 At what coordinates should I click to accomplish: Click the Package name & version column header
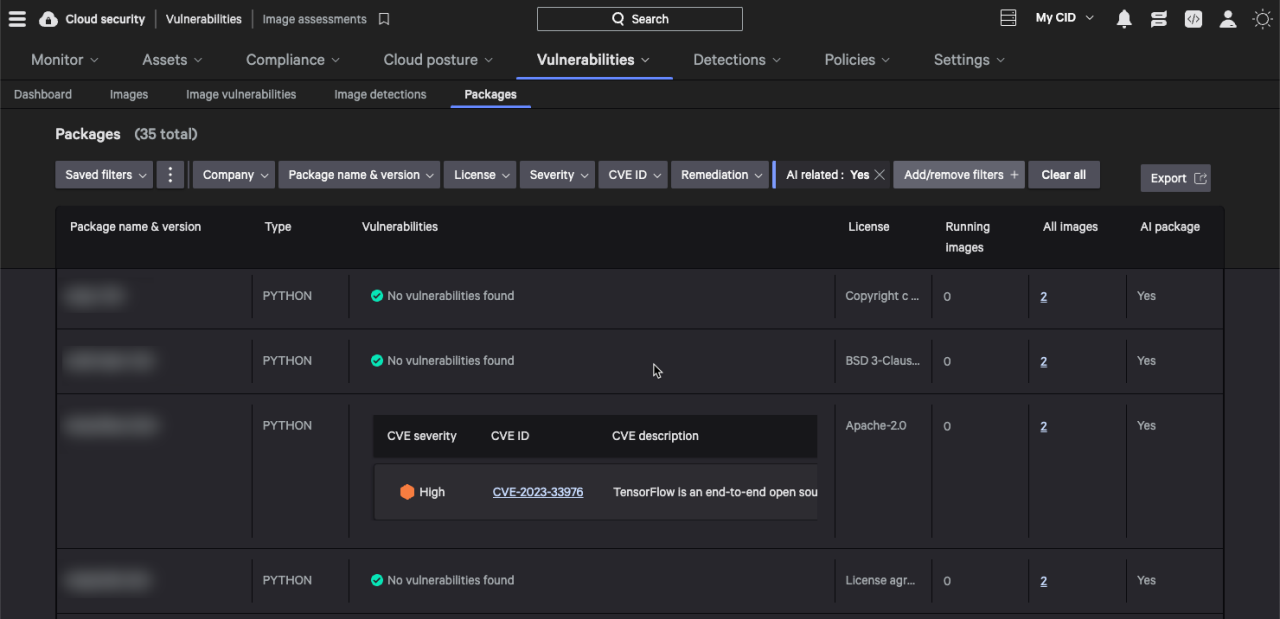(x=135, y=227)
